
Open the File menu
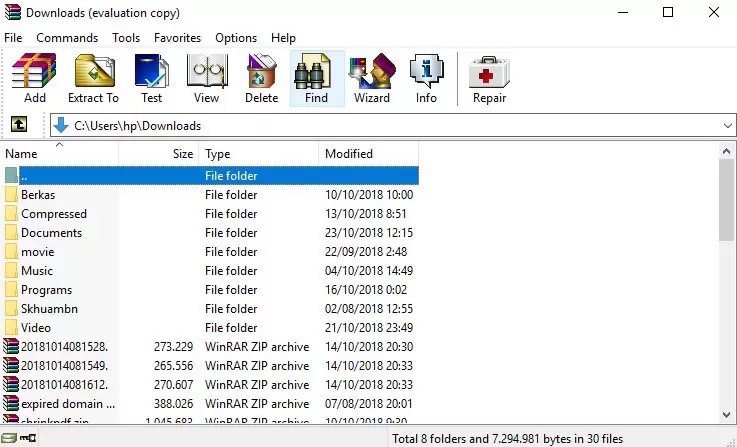13,38
